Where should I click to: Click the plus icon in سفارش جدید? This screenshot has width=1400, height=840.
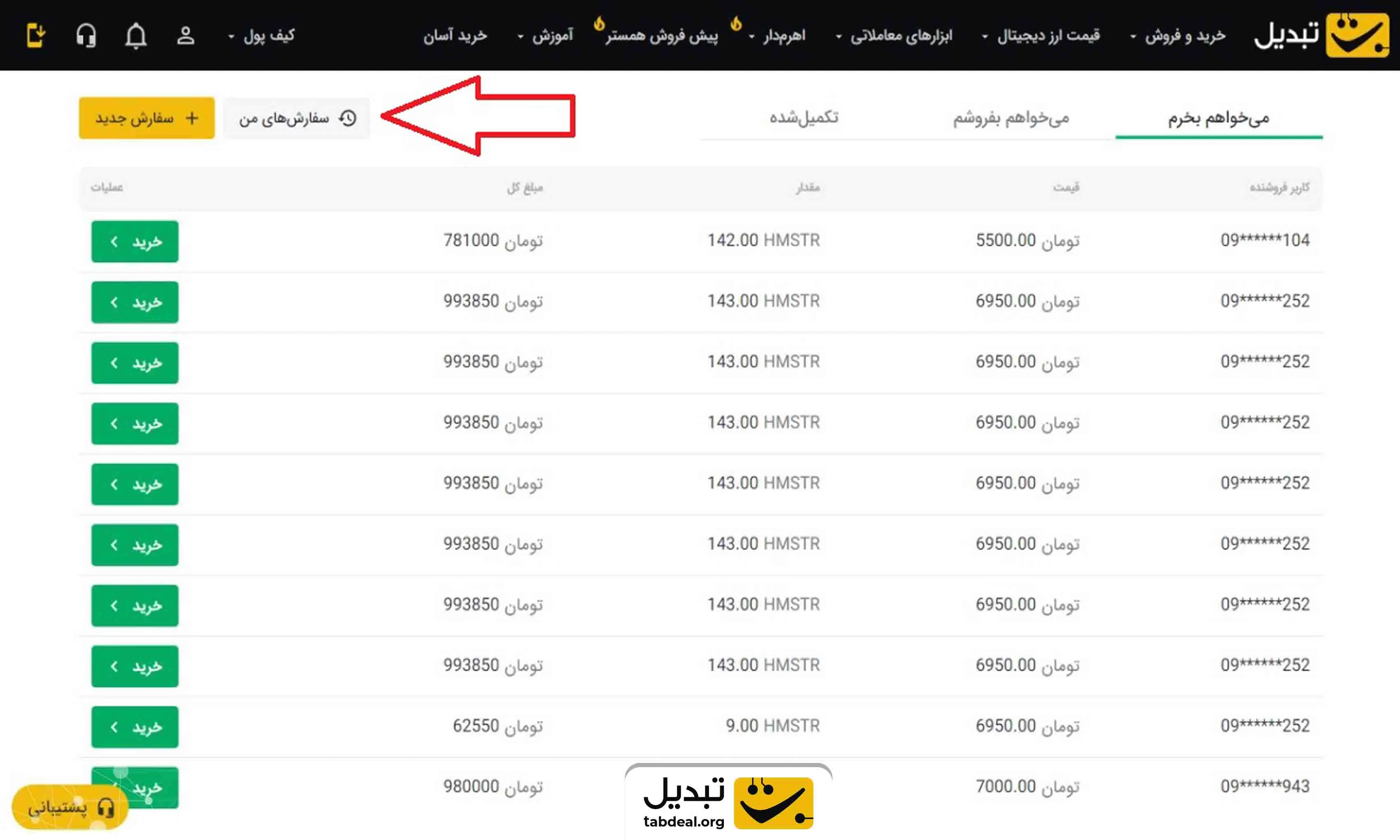pyautogui.click(x=192, y=118)
